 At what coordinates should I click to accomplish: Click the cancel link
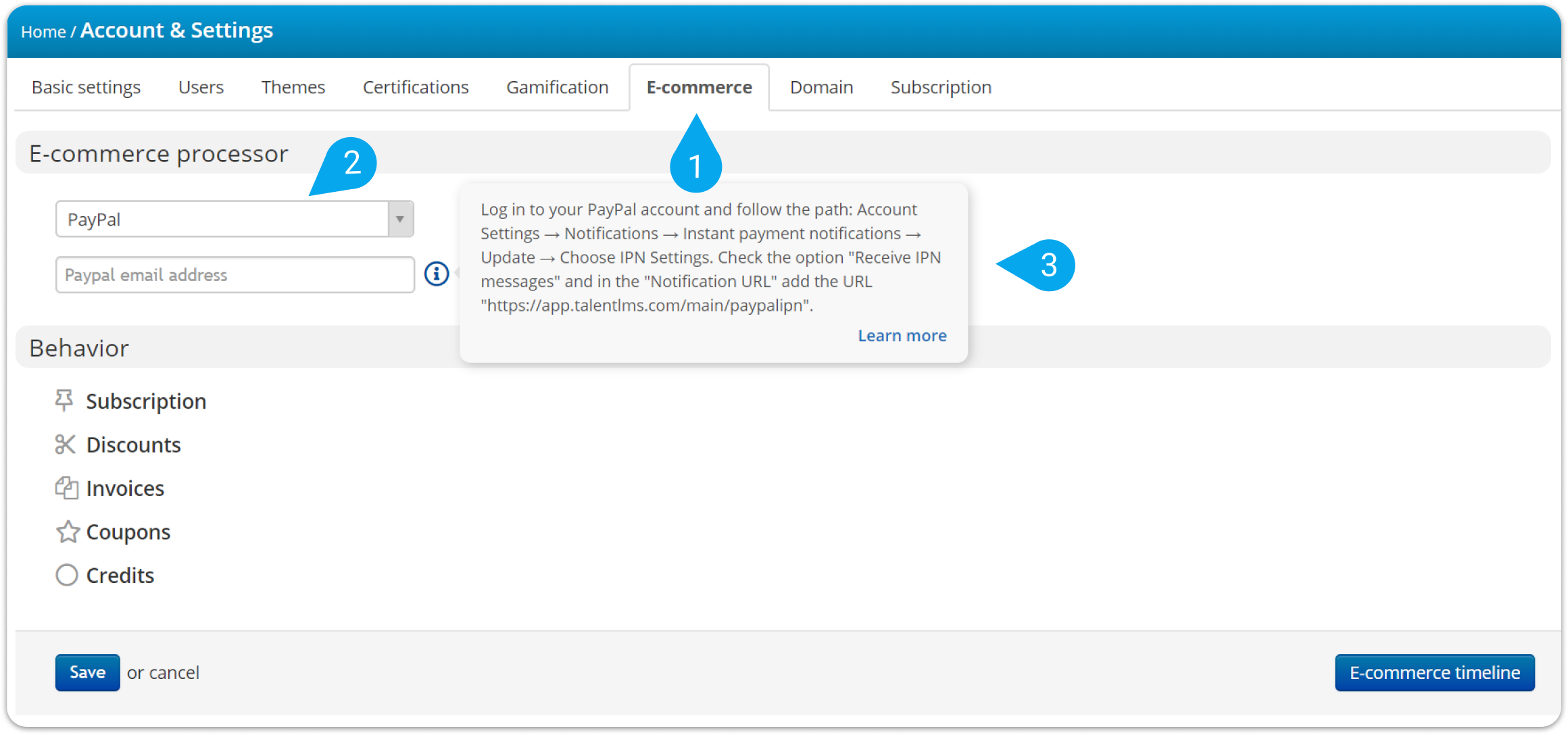(x=174, y=673)
